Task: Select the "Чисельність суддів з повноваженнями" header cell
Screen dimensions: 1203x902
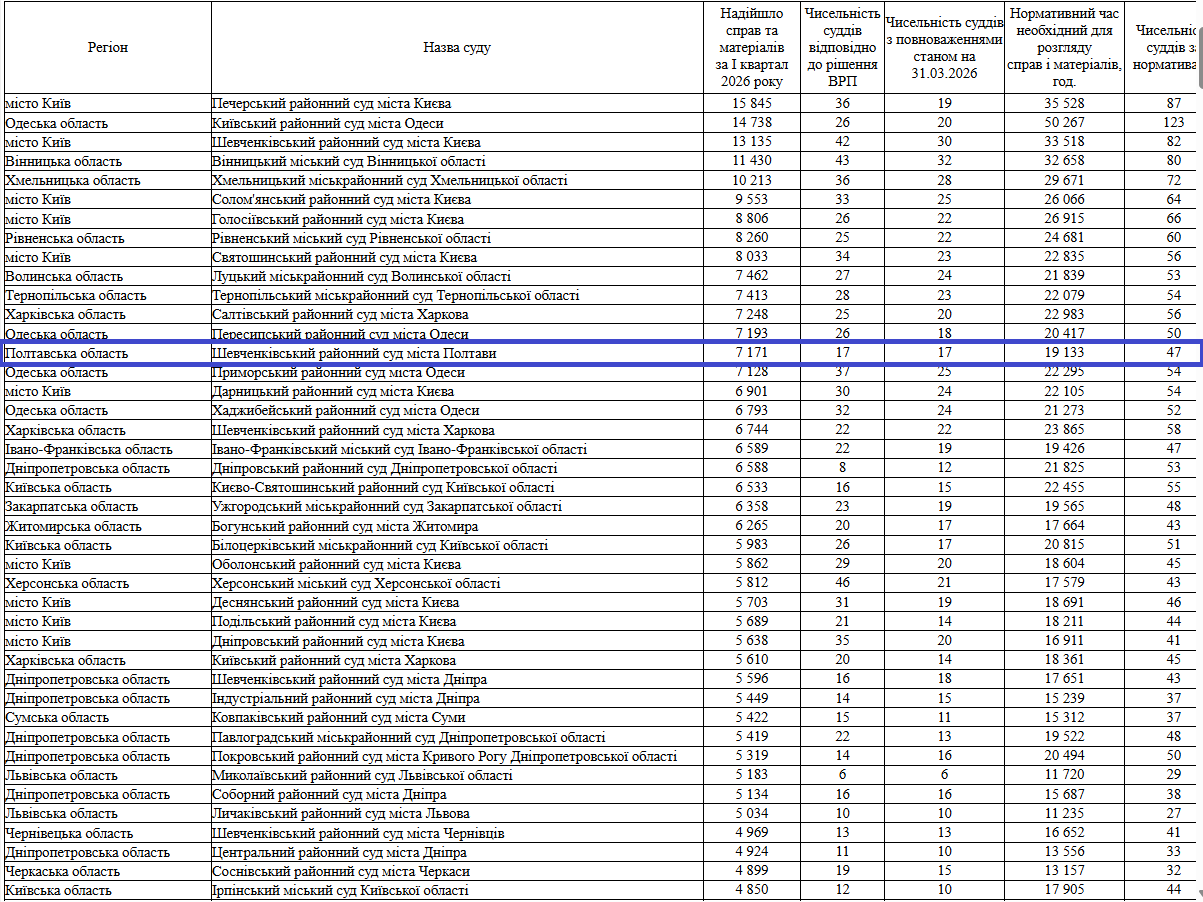Action: pos(944,47)
